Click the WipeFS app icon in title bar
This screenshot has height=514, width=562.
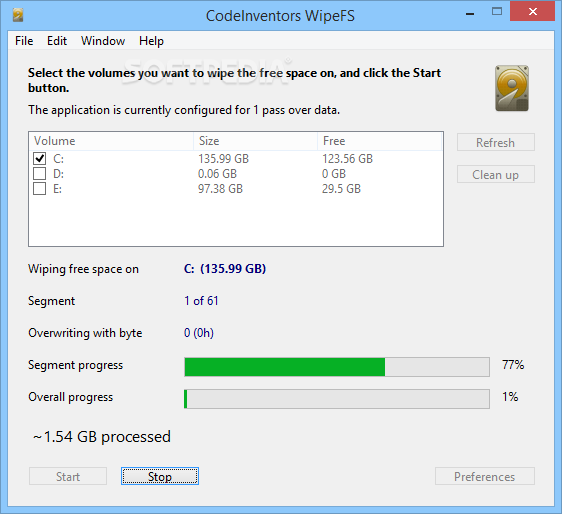18,15
